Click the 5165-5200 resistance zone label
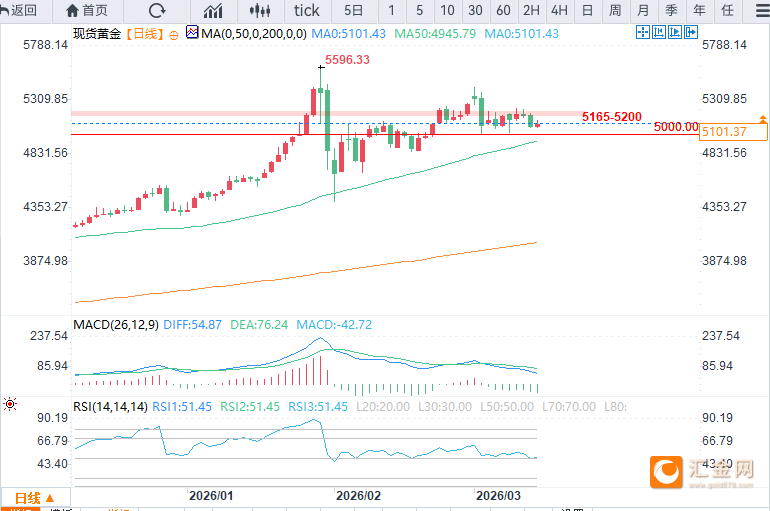770x511 pixels. [x=612, y=117]
